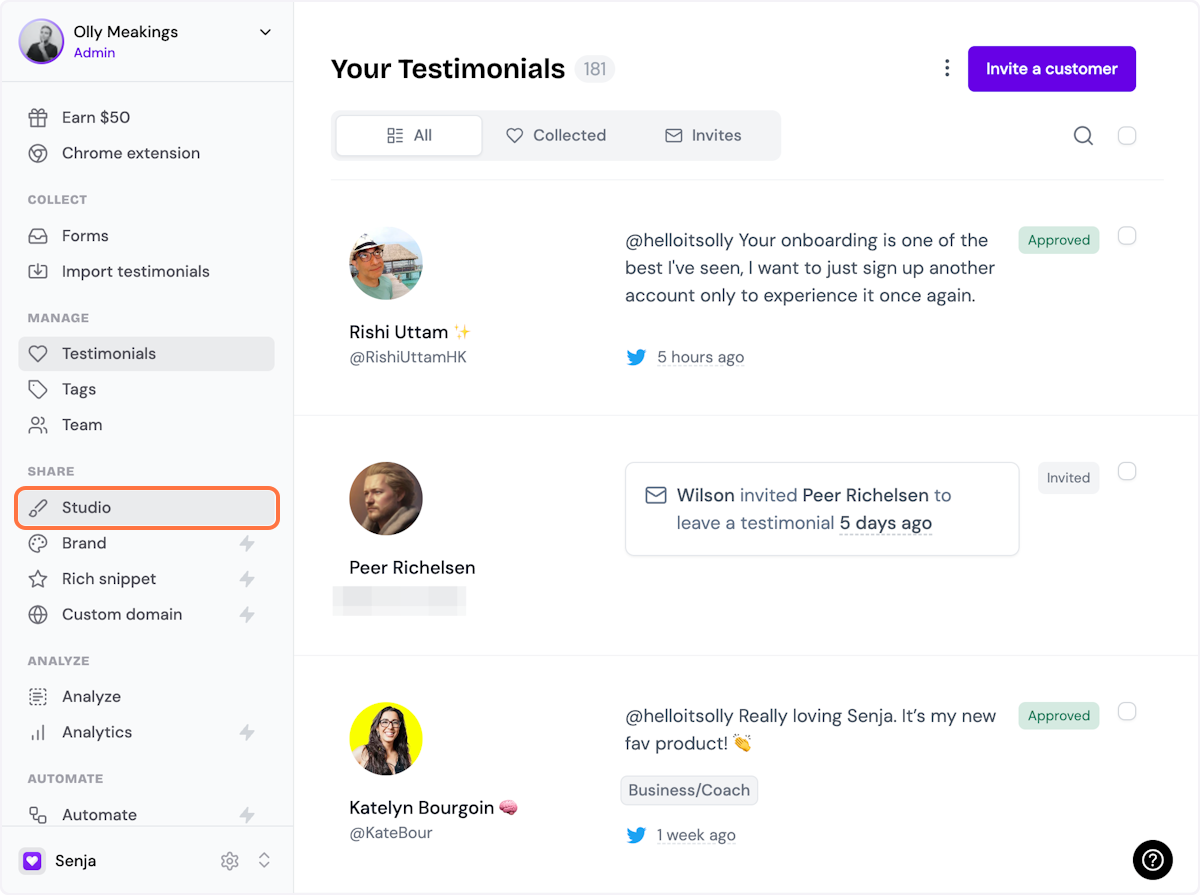Toggle the select-all testimonials checkbox
The image size is (1200, 895).
(x=1126, y=136)
